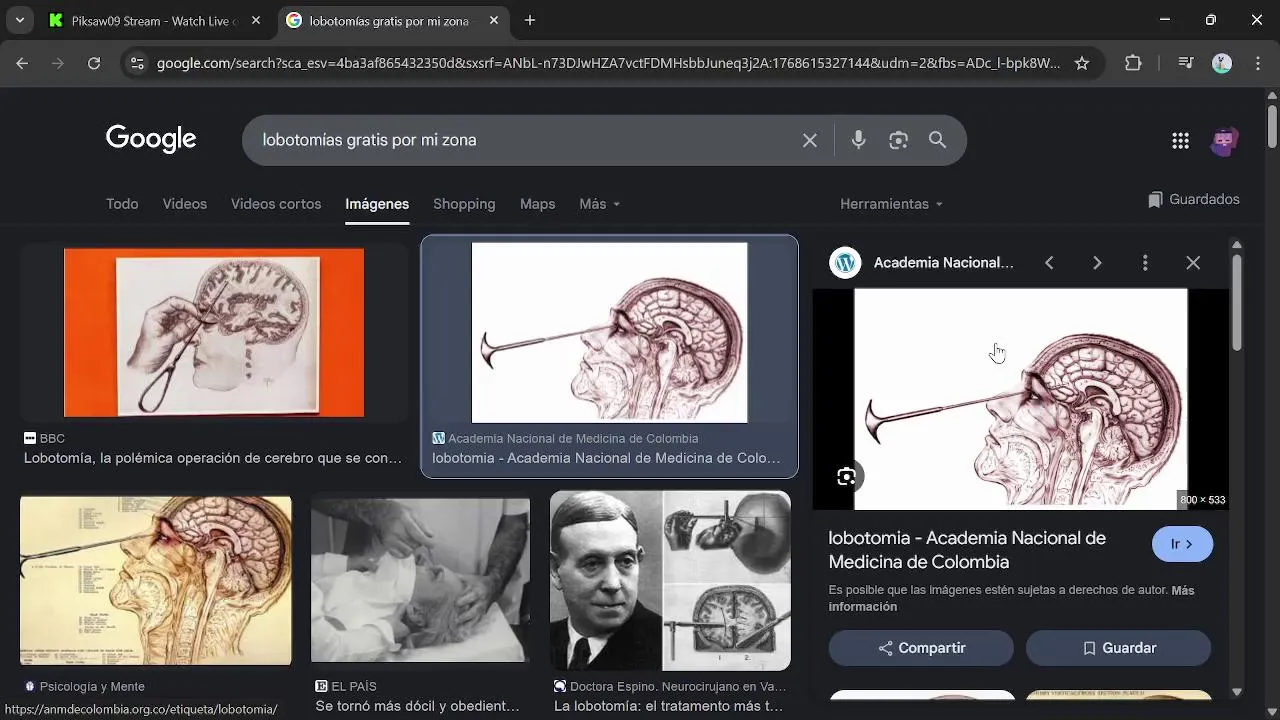Screen dimensions: 1280x720
Task: Click the Compartir button
Action: [921, 648]
